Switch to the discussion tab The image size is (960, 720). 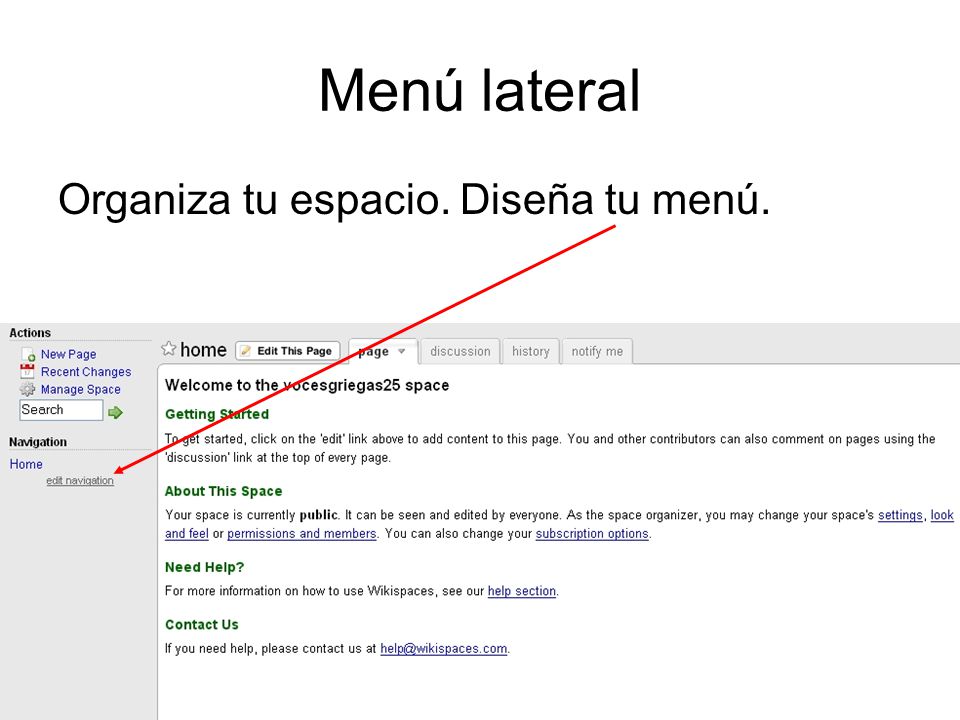(460, 351)
